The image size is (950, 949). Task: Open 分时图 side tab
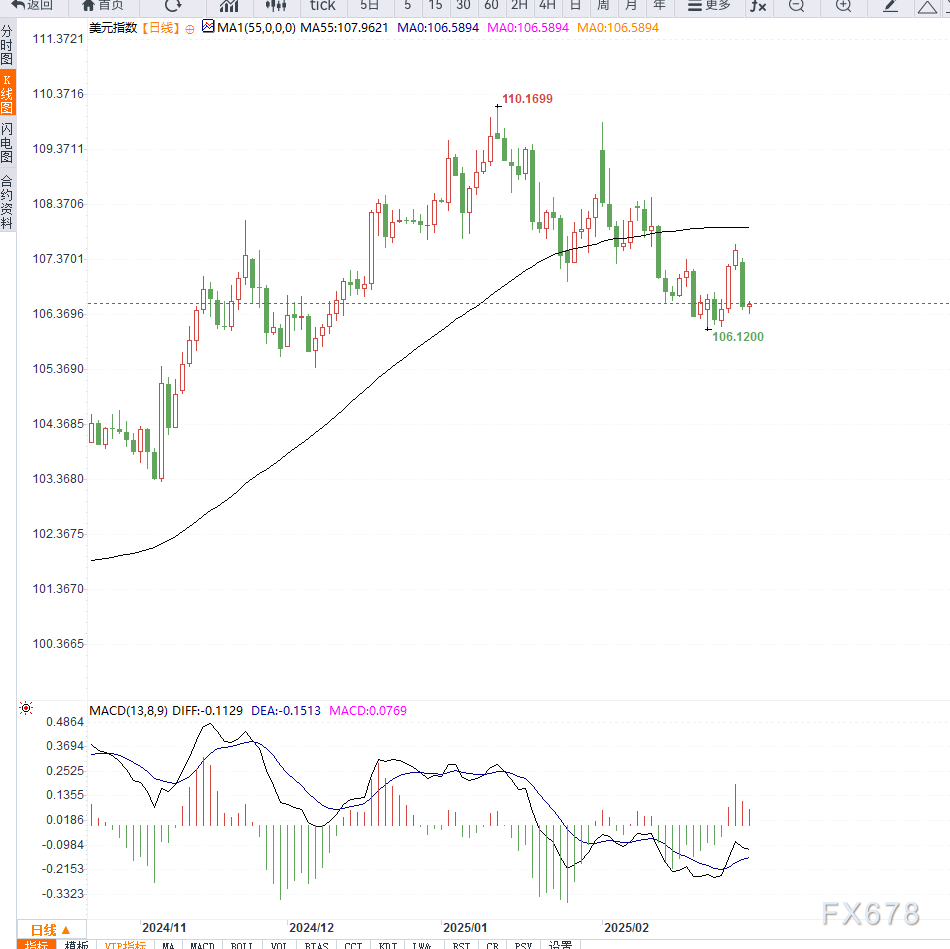[x=7, y=44]
